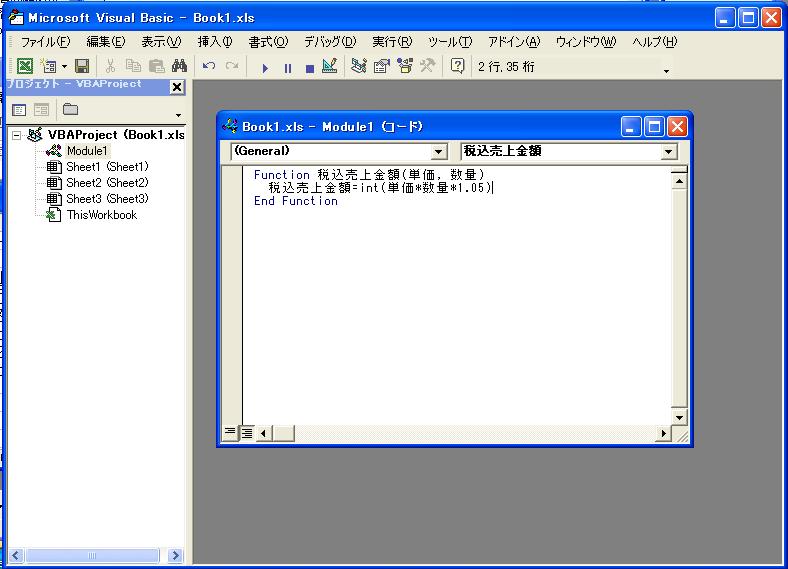Screen dimensions: 788x569
Task: Close the Project explorer pane with X
Action: [x=177, y=87]
